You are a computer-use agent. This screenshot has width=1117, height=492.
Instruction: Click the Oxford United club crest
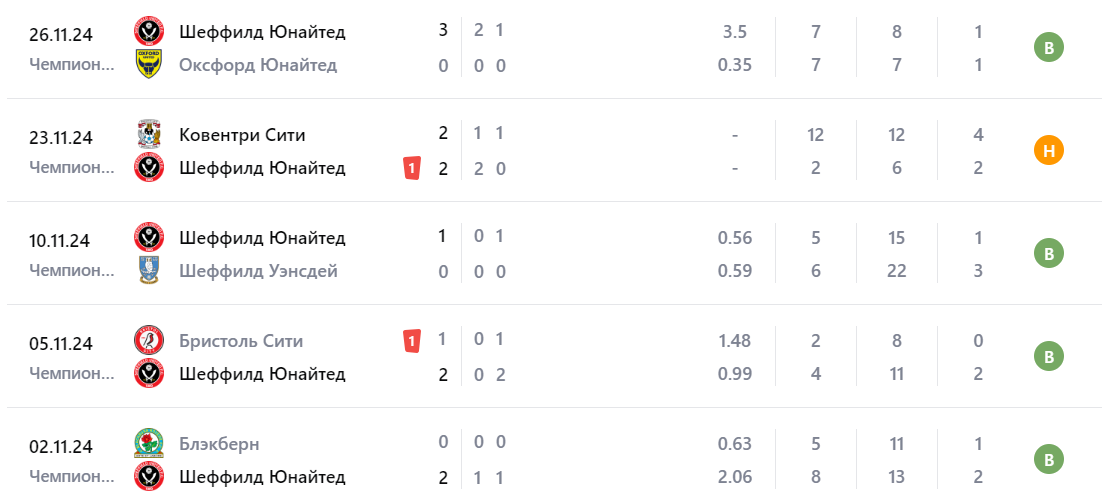(148, 65)
